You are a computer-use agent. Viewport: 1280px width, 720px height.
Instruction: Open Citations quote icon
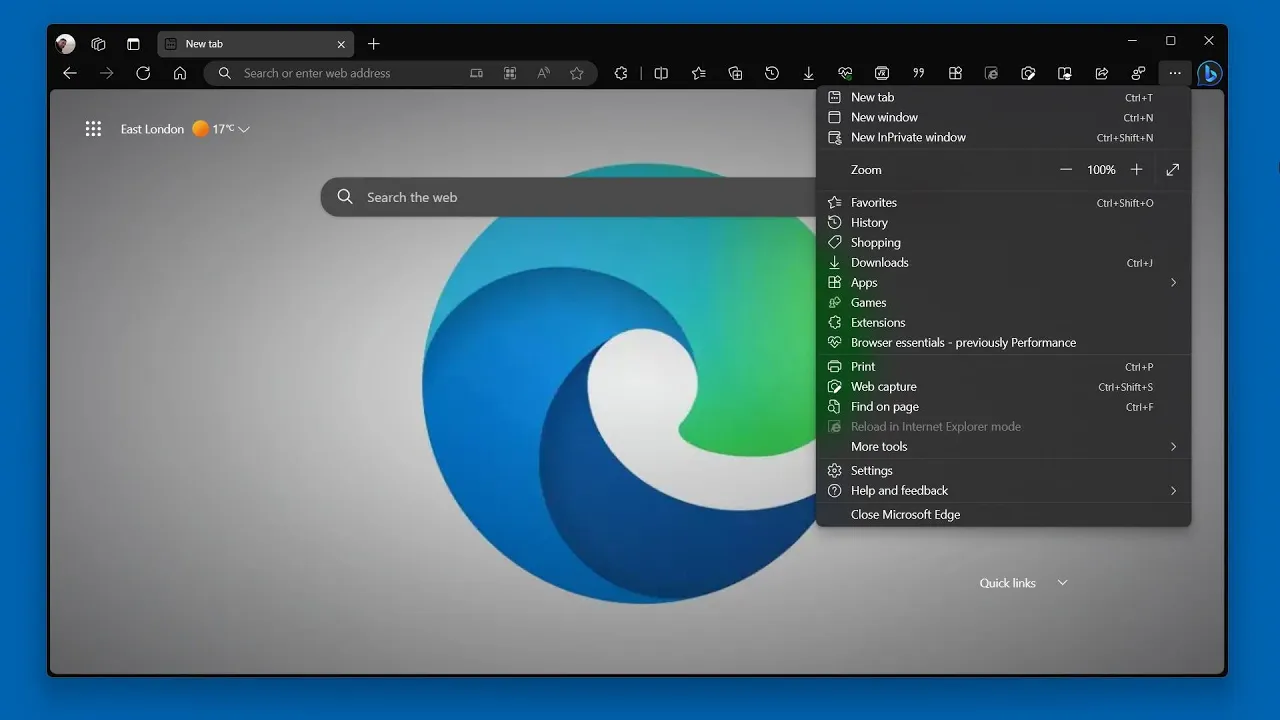pyautogui.click(x=918, y=73)
